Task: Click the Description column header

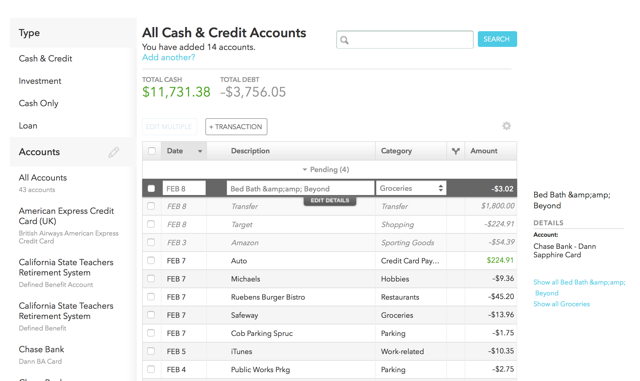Action: [x=250, y=151]
